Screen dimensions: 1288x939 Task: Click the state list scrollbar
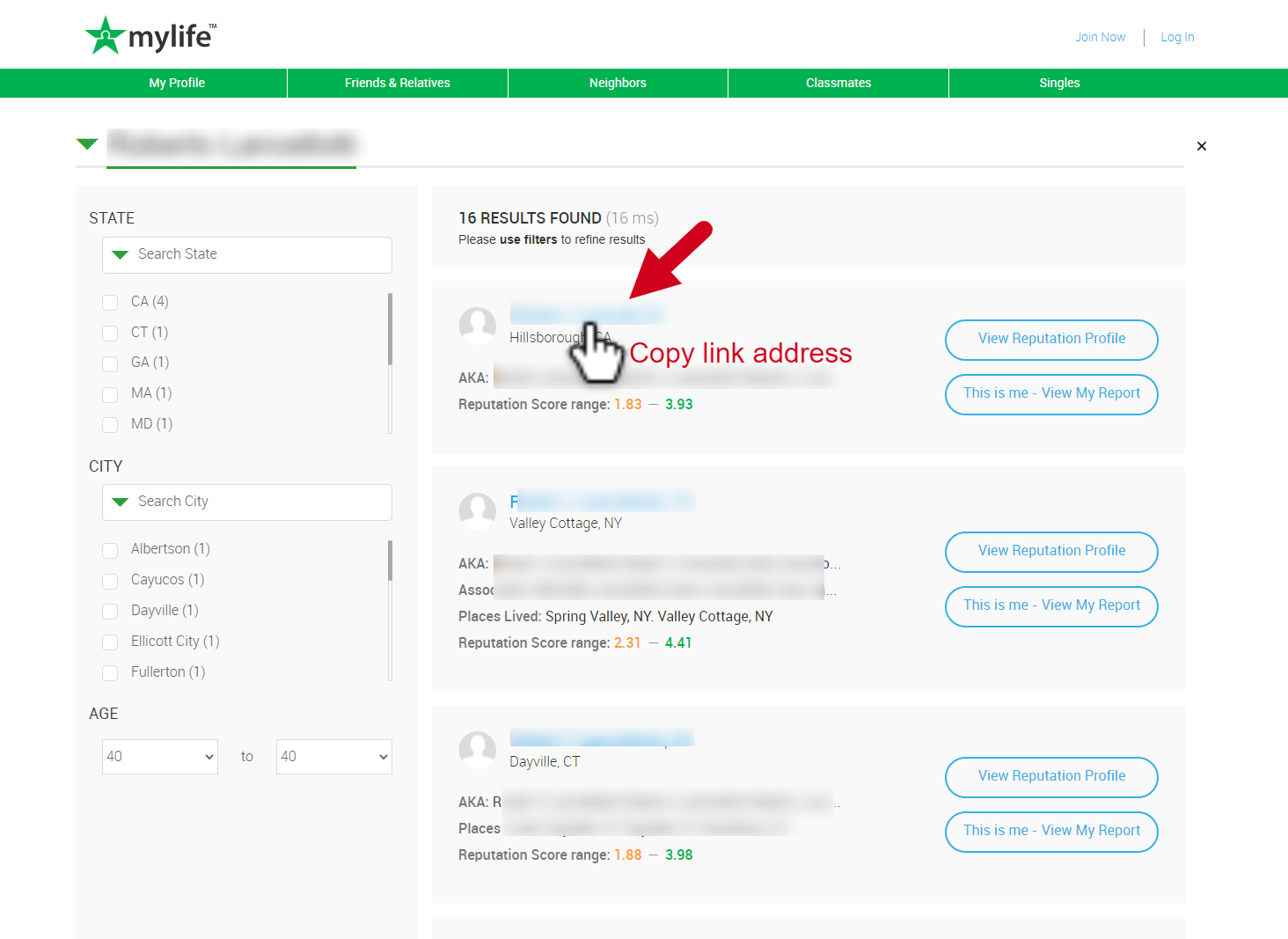click(x=390, y=329)
